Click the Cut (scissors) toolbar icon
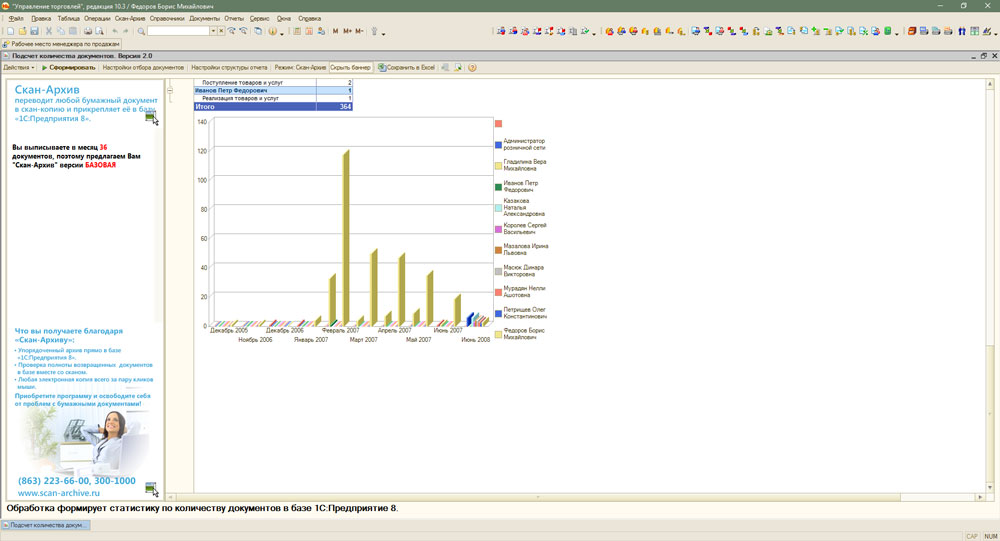Viewport: 1000px width, 541px height. (x=48, y=31)
